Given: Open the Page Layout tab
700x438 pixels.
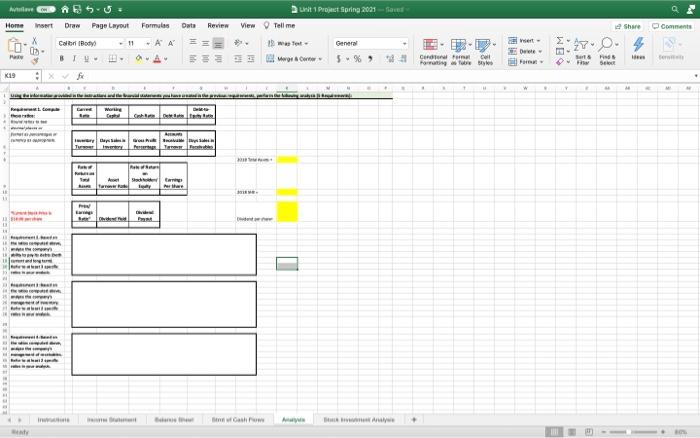Looking at the screenshot, I should (110, 26).
